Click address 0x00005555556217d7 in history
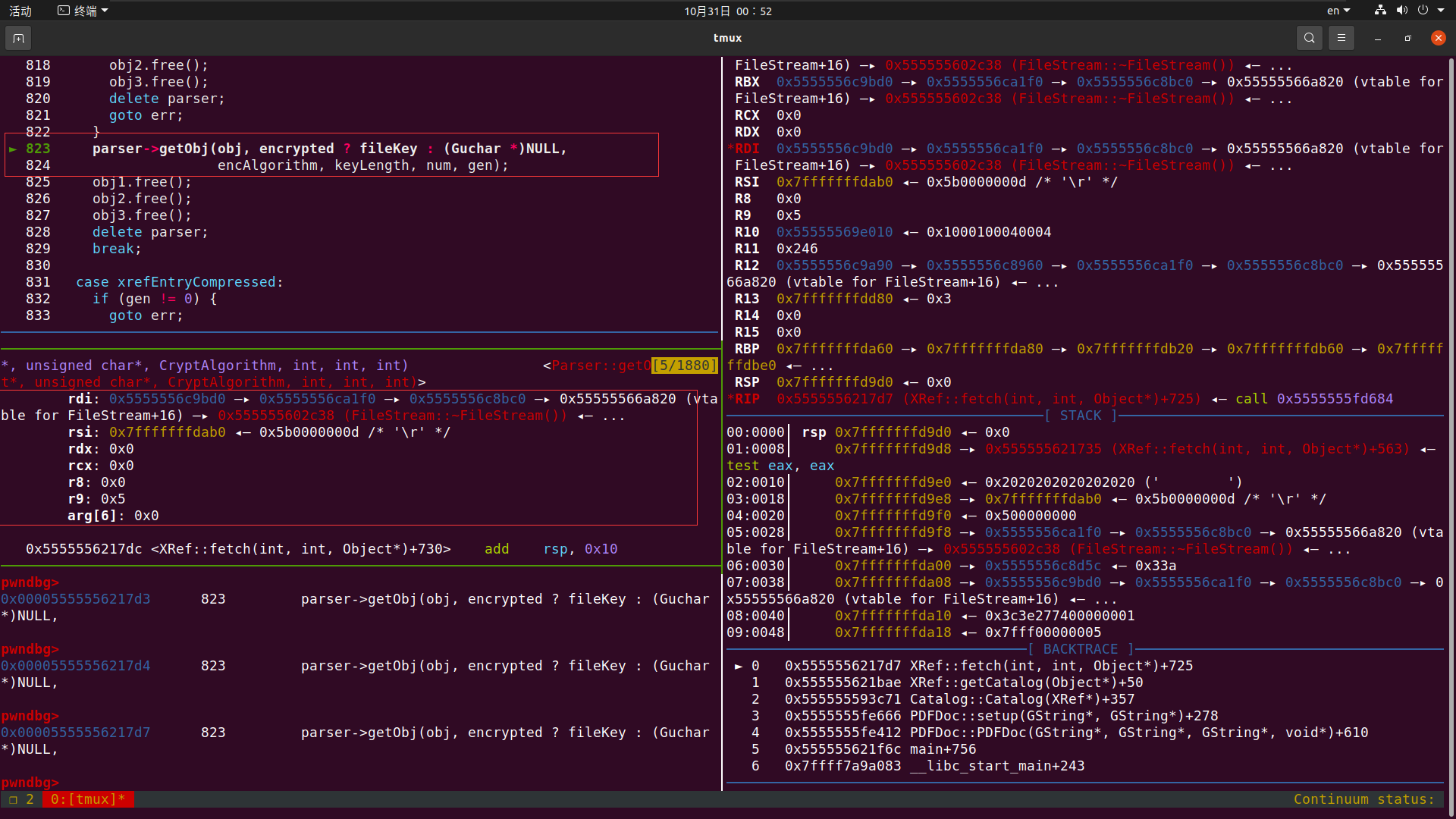Screen dimensions: 1456x819 pyautogui.click(x=76, y=733)
